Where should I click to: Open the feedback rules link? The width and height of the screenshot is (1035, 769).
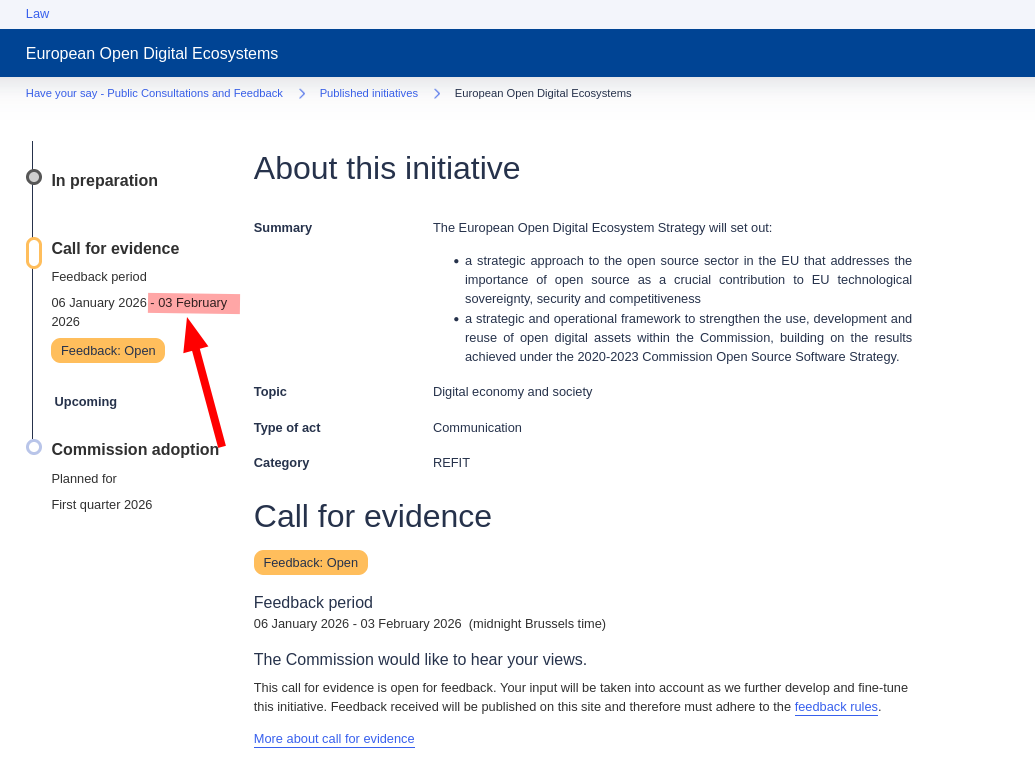836,707
